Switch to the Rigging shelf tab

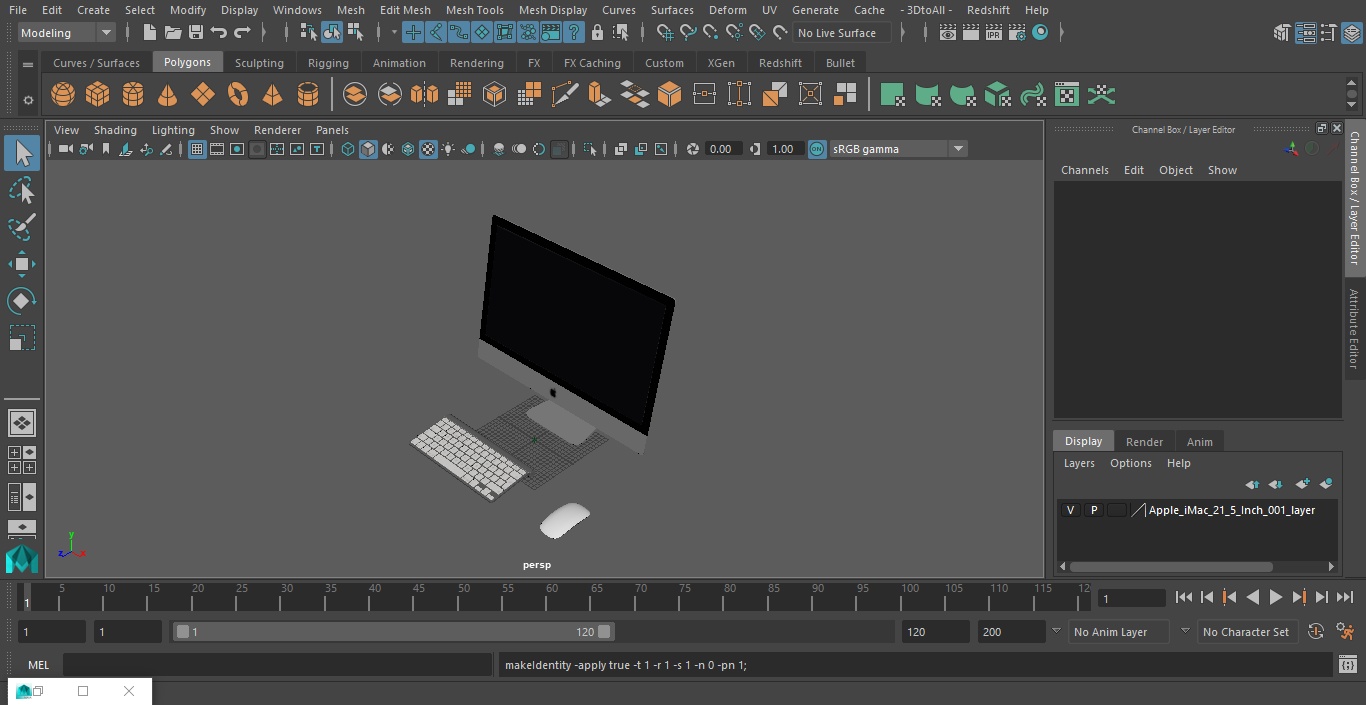[x=328, y=62]
